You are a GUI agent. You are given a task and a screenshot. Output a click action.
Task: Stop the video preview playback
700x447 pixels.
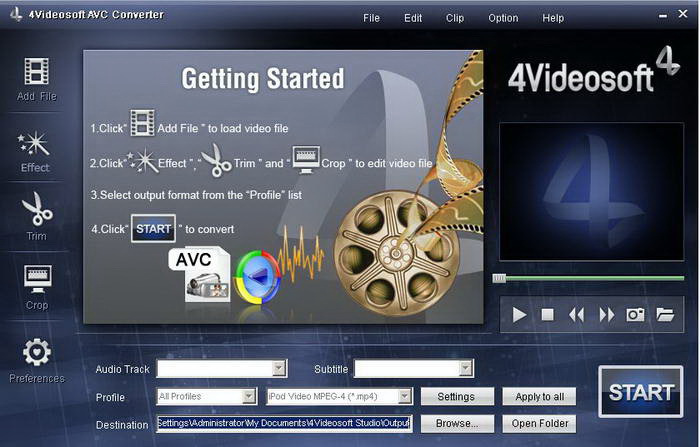click(x=547, y=315)
